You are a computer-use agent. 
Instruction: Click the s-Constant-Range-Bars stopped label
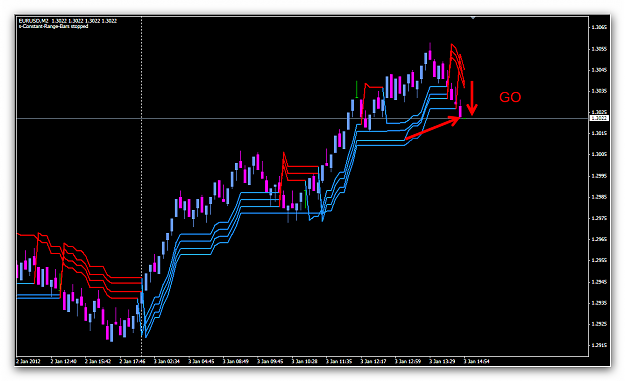coord(53,26)
